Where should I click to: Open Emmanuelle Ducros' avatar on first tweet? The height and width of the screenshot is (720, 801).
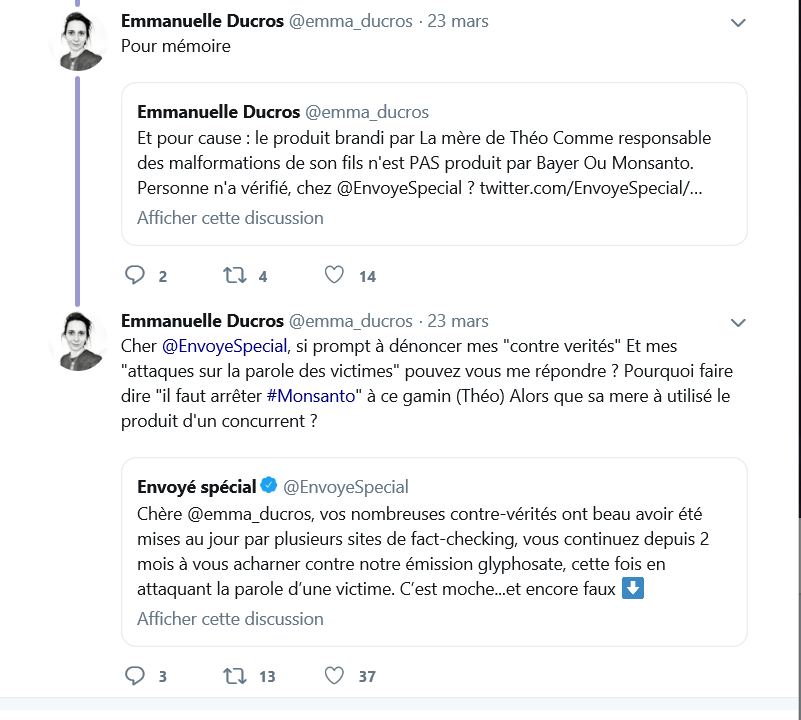click(x=78, y=43)
